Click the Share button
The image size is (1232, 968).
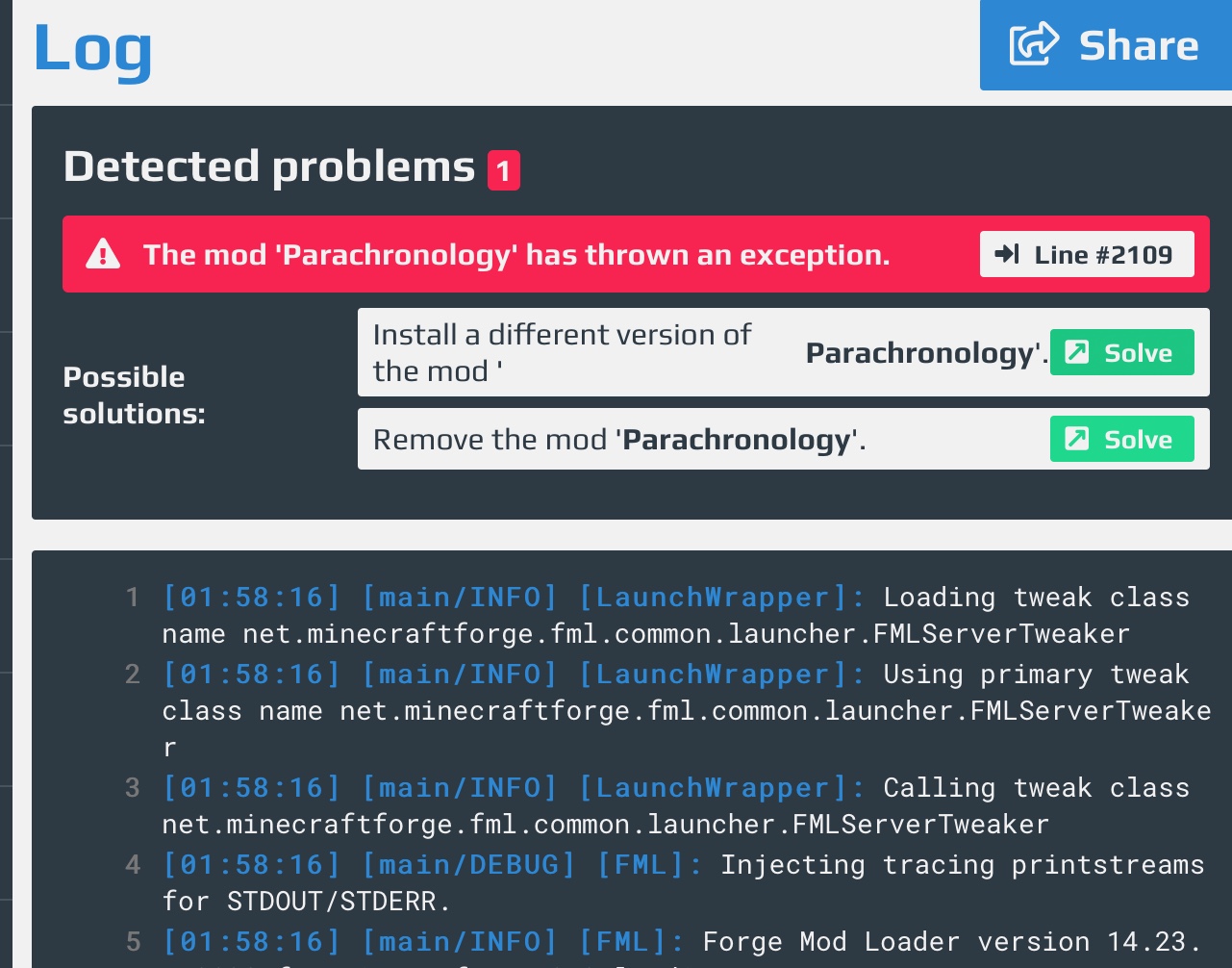pos(1106,45)
